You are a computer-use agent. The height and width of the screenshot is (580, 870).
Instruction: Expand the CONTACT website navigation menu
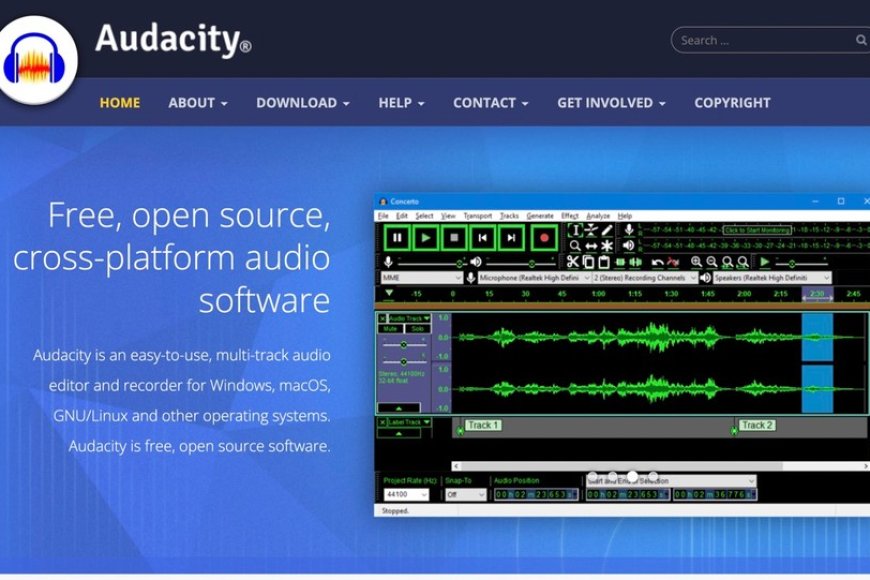490,103
